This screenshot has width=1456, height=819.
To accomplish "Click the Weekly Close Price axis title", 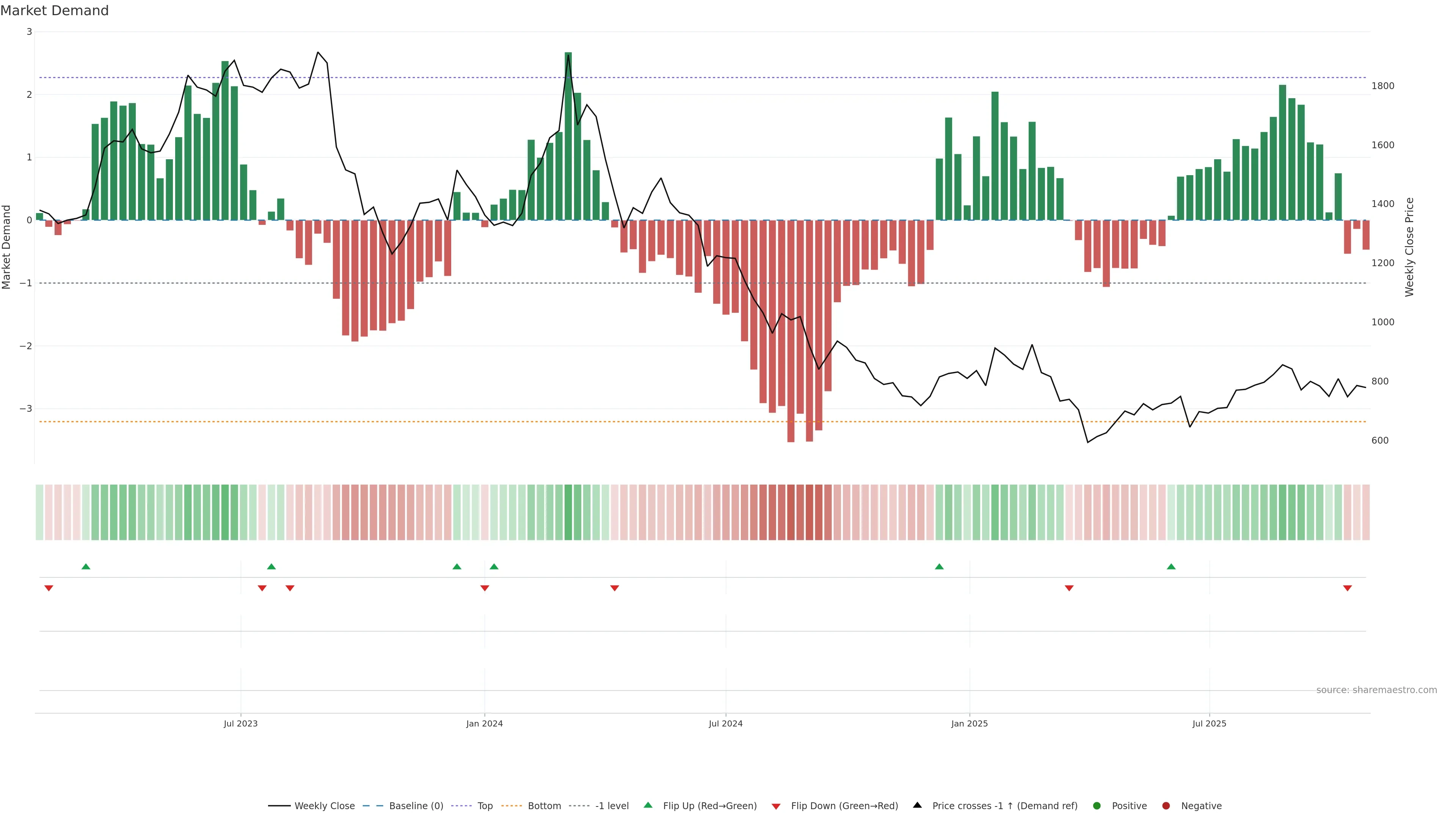I will click(1410, 247).
